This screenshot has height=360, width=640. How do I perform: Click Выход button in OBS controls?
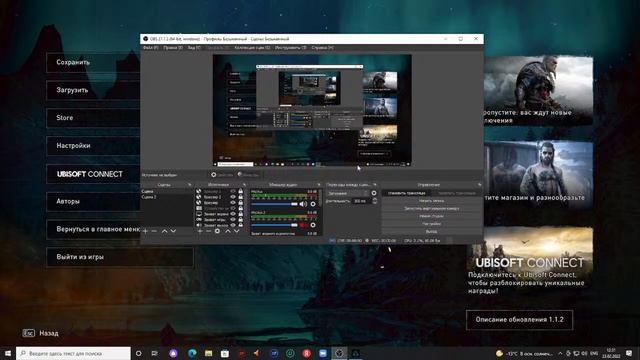click(x=431, y=231)
